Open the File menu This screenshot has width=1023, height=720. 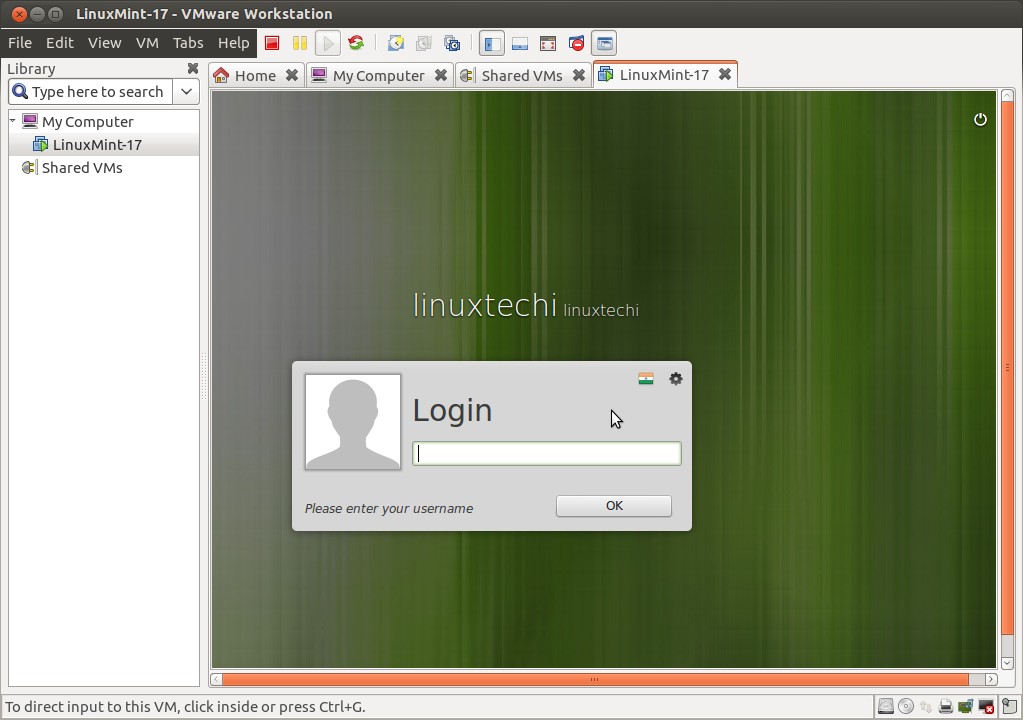(x=20, y=43)
